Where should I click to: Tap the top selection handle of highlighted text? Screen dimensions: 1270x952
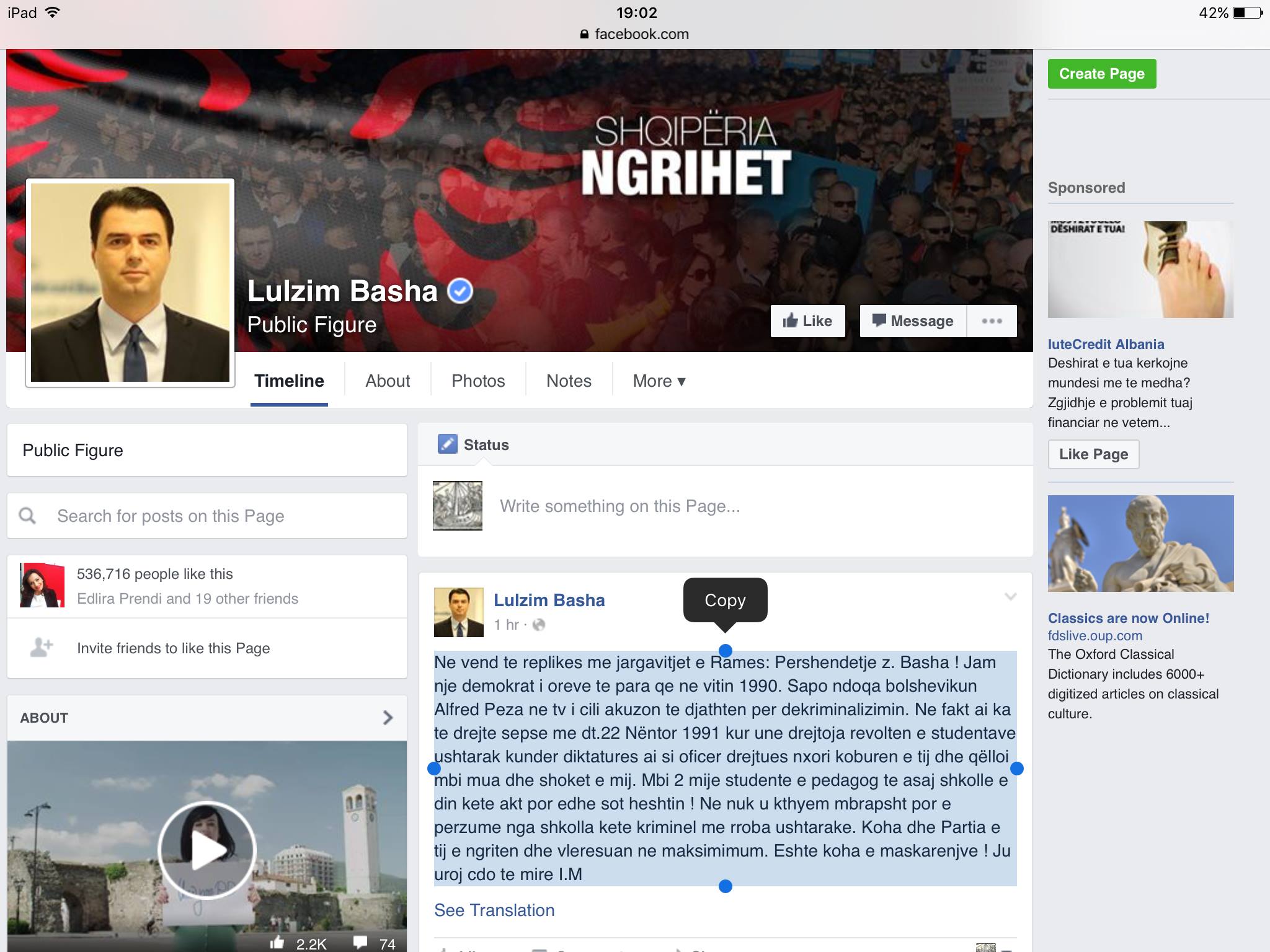click(725, 650)
